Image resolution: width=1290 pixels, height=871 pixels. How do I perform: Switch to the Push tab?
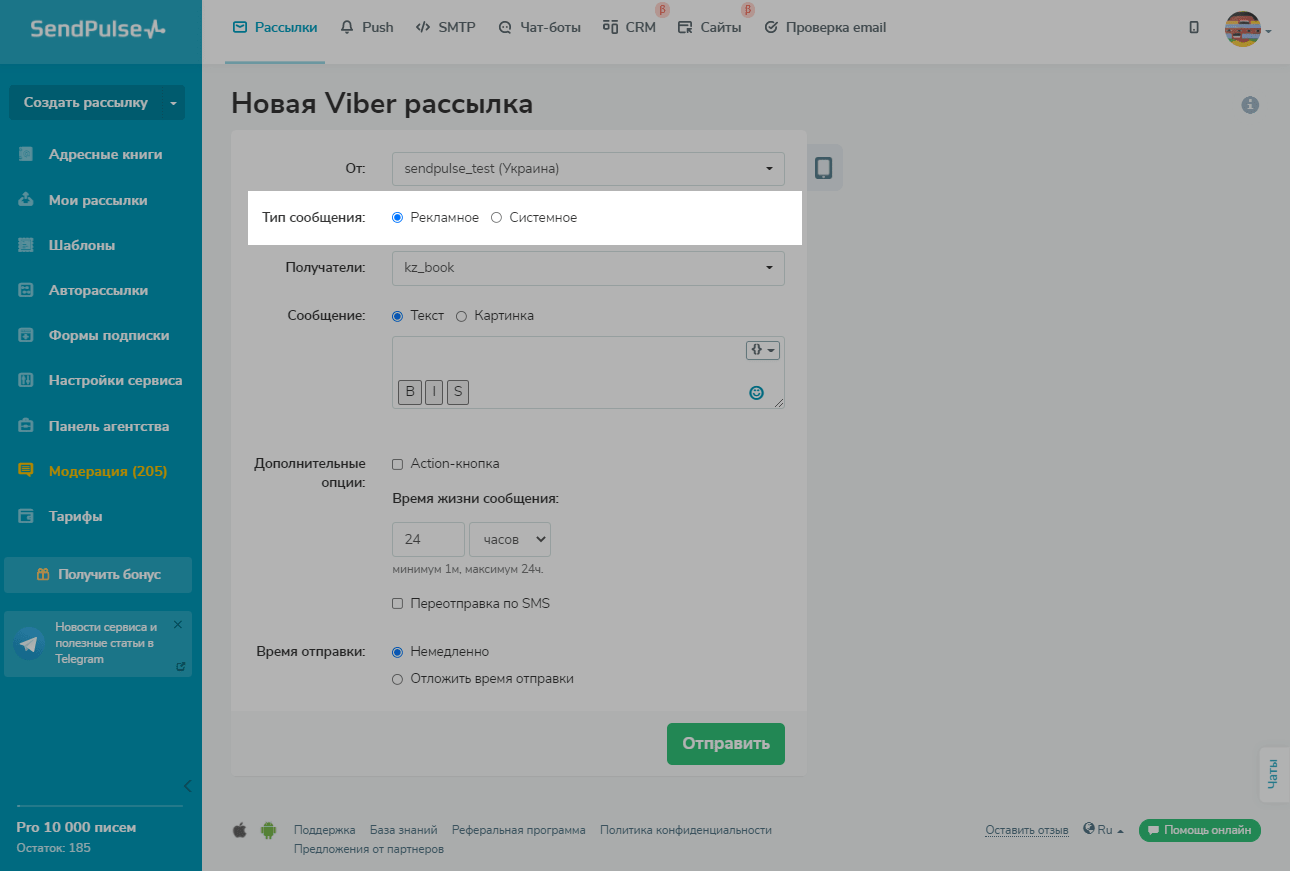click(x=367, y=28)
